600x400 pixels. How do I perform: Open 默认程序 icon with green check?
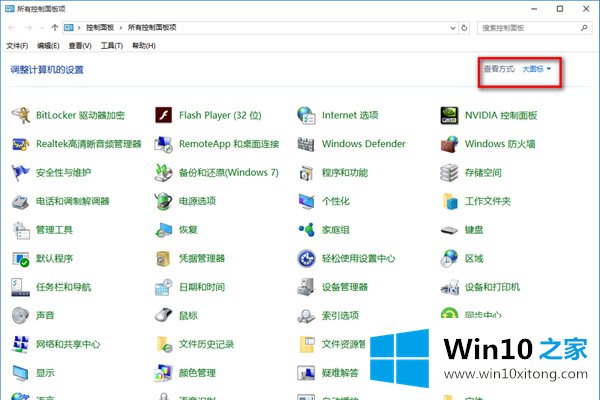[21, 259]
